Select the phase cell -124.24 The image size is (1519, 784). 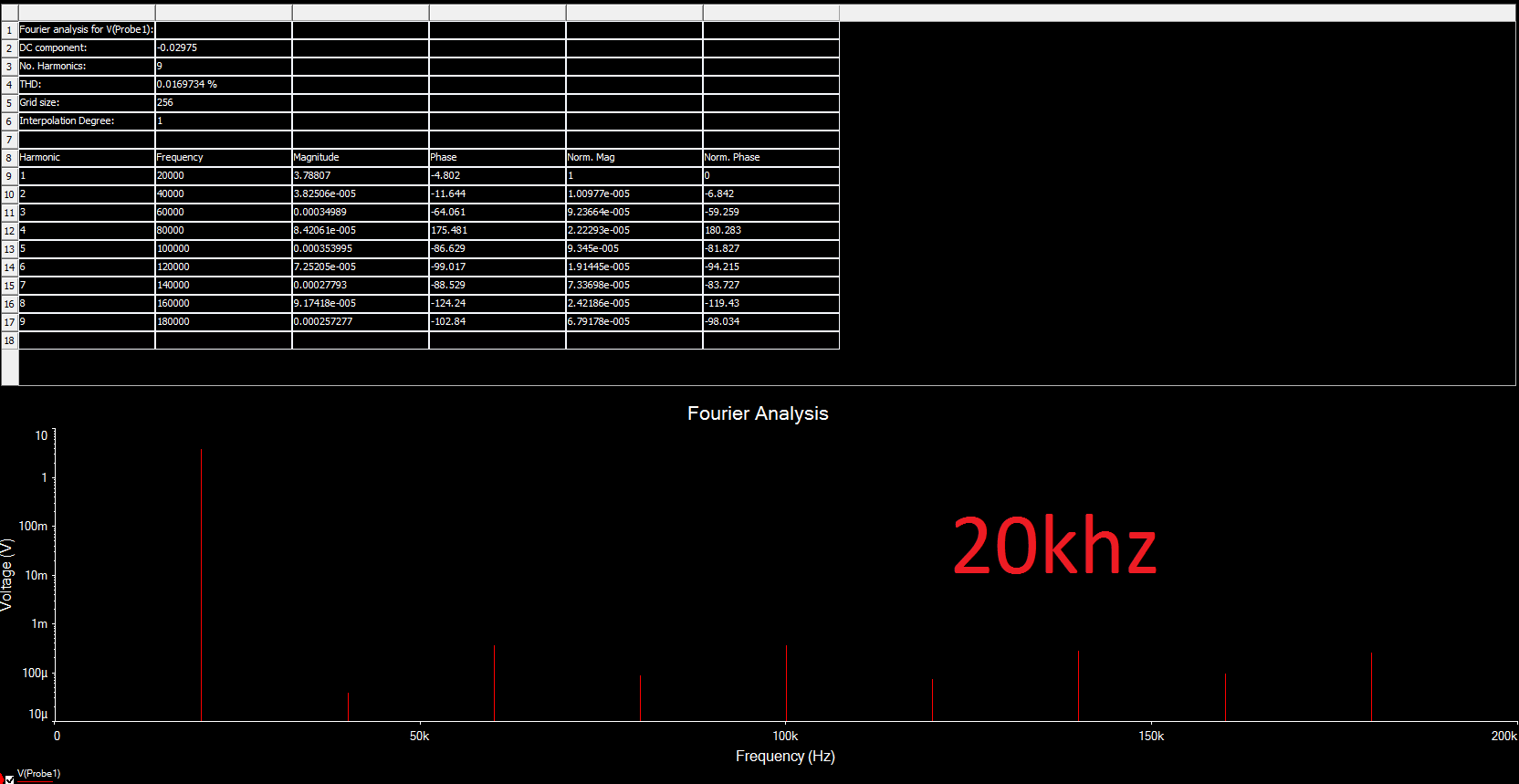[x=498, y=304]
